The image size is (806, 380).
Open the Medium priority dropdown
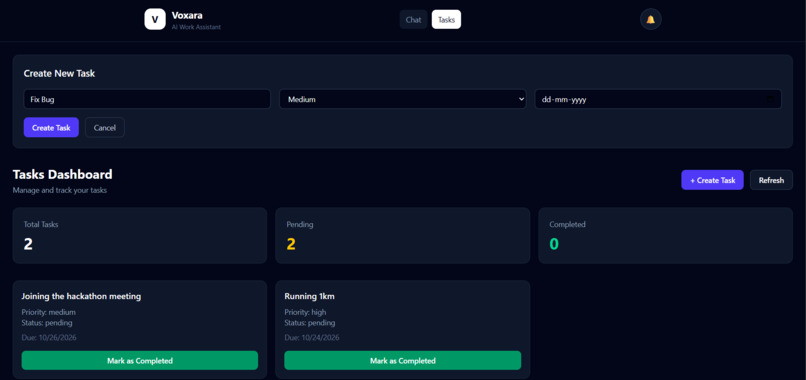402,99
